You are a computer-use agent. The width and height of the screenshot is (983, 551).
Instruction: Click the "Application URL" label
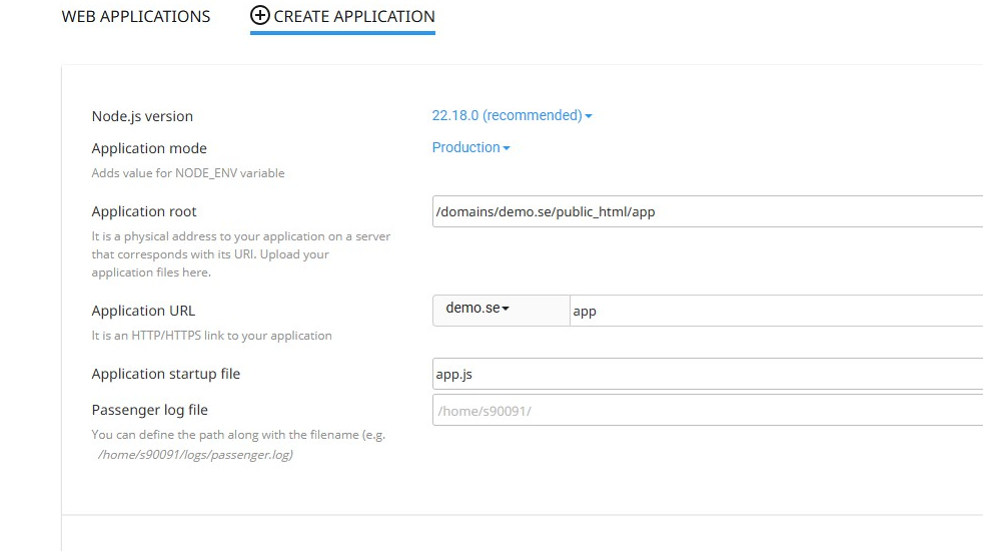pyautogui.click(x=143, y=311)
